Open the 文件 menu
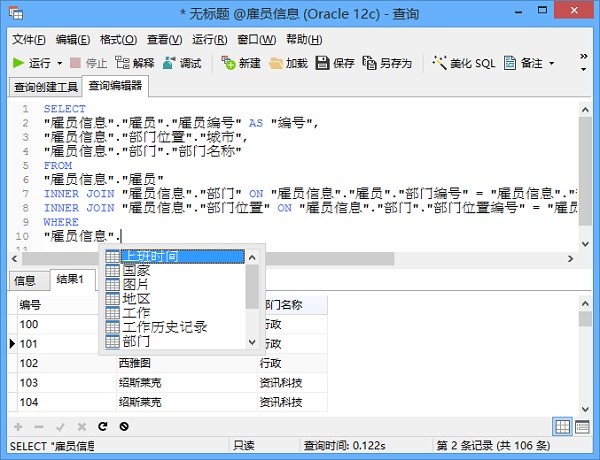The width and height of the screenshot is (600, 460). pos(29,39)
